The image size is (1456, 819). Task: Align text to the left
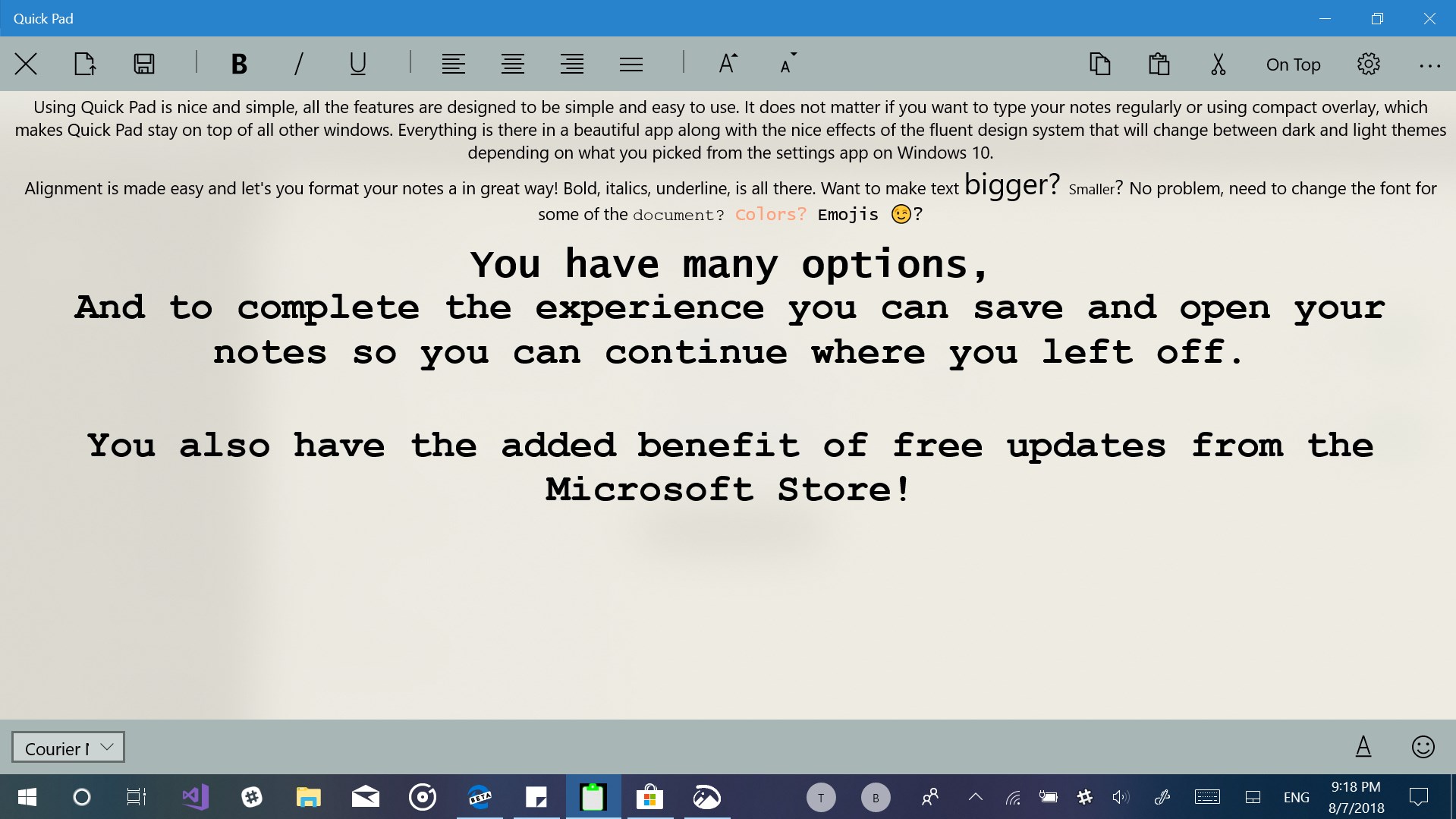(453, 65)
